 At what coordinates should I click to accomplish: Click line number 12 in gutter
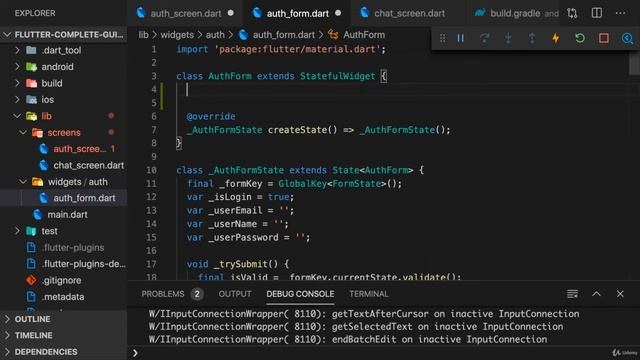pos(151,197)
